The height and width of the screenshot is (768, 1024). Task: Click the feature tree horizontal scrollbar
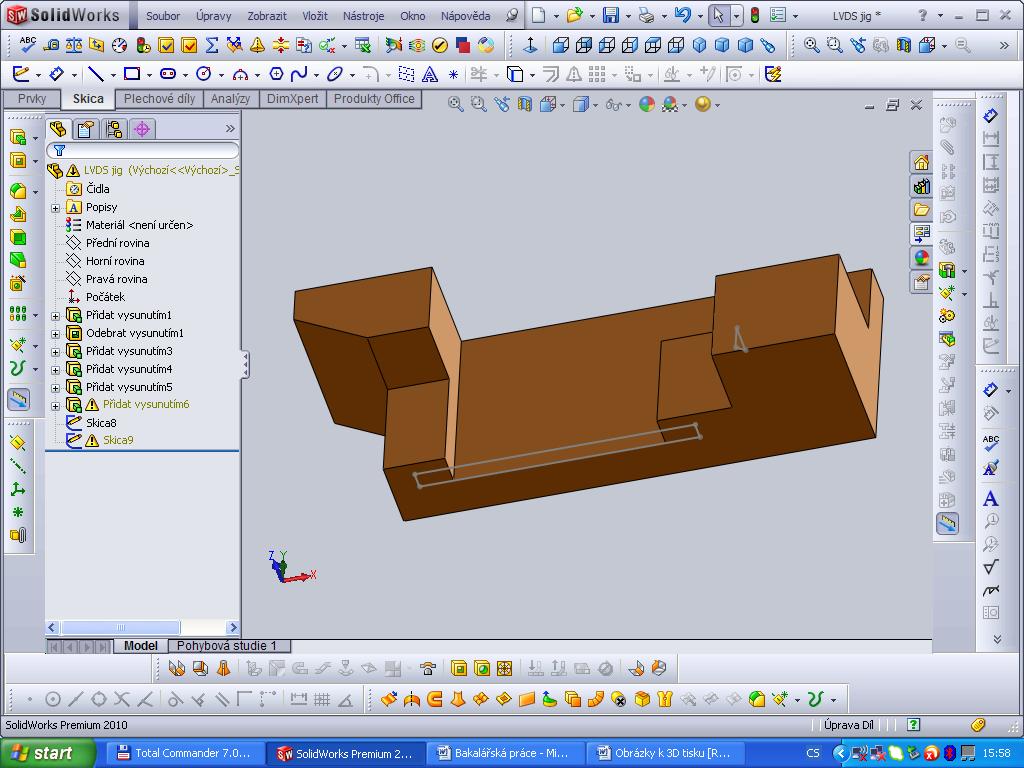point(142,628)
